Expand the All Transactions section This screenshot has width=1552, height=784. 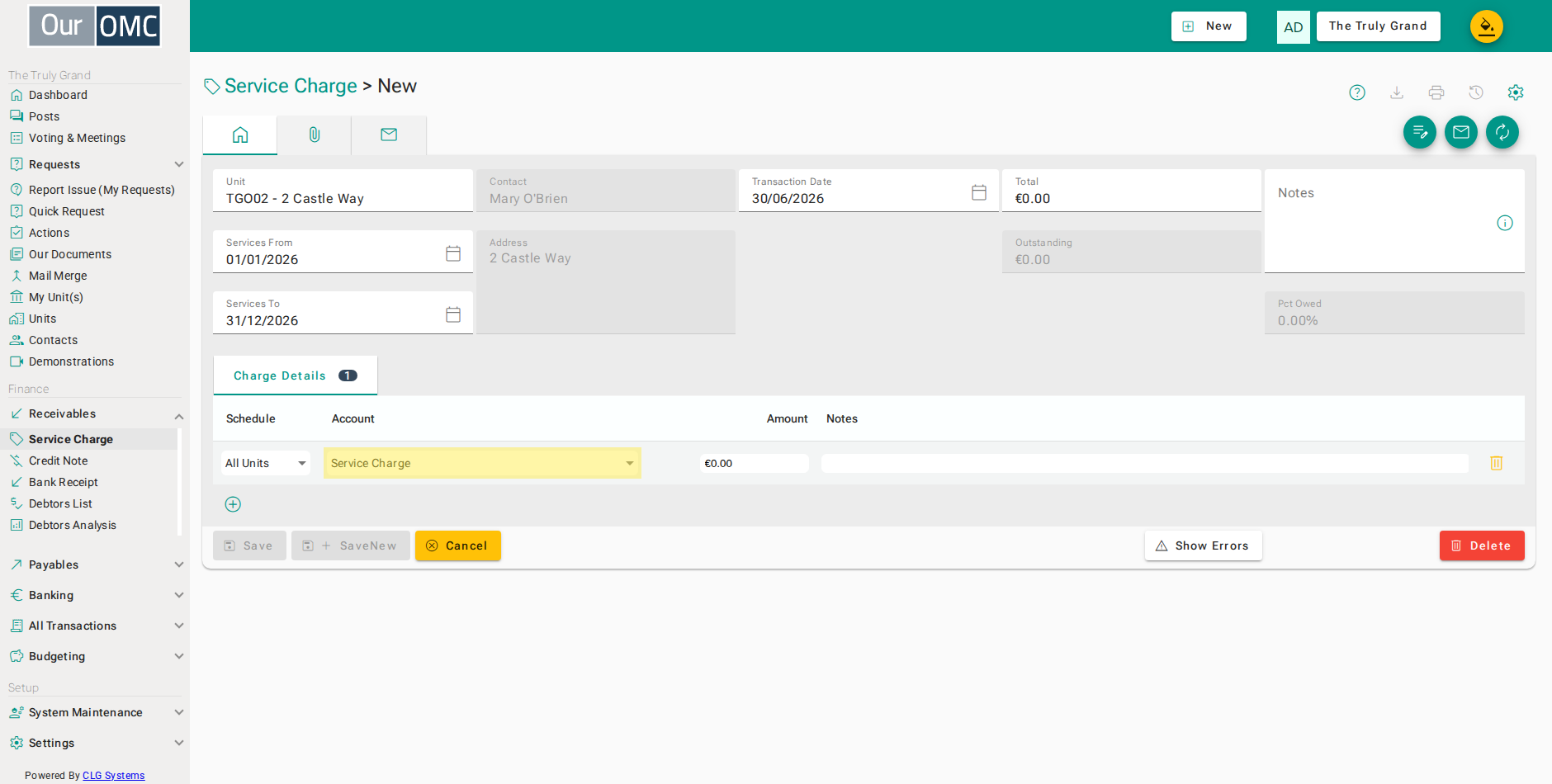(96, 626)
